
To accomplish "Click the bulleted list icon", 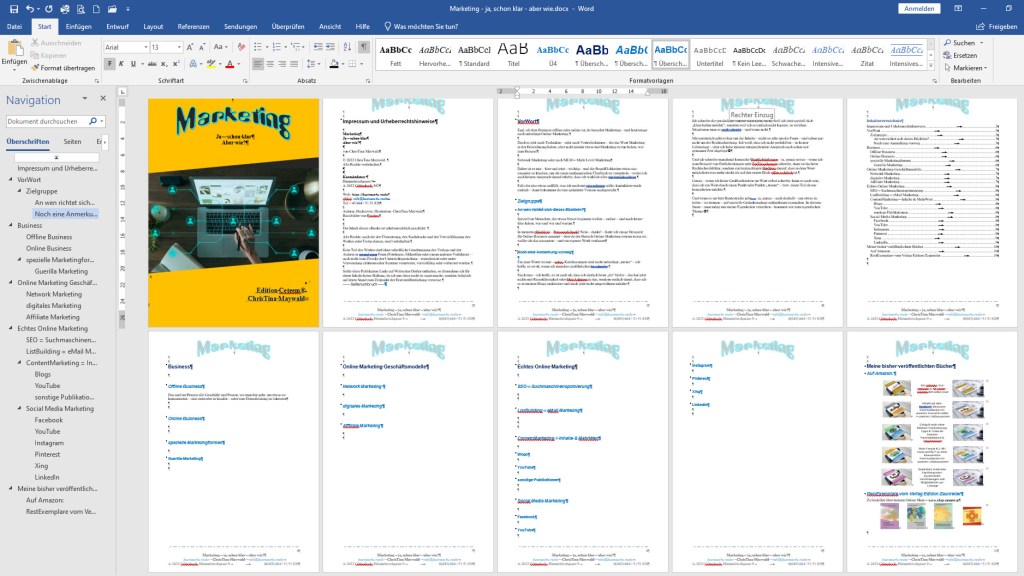I will [258, 47].
